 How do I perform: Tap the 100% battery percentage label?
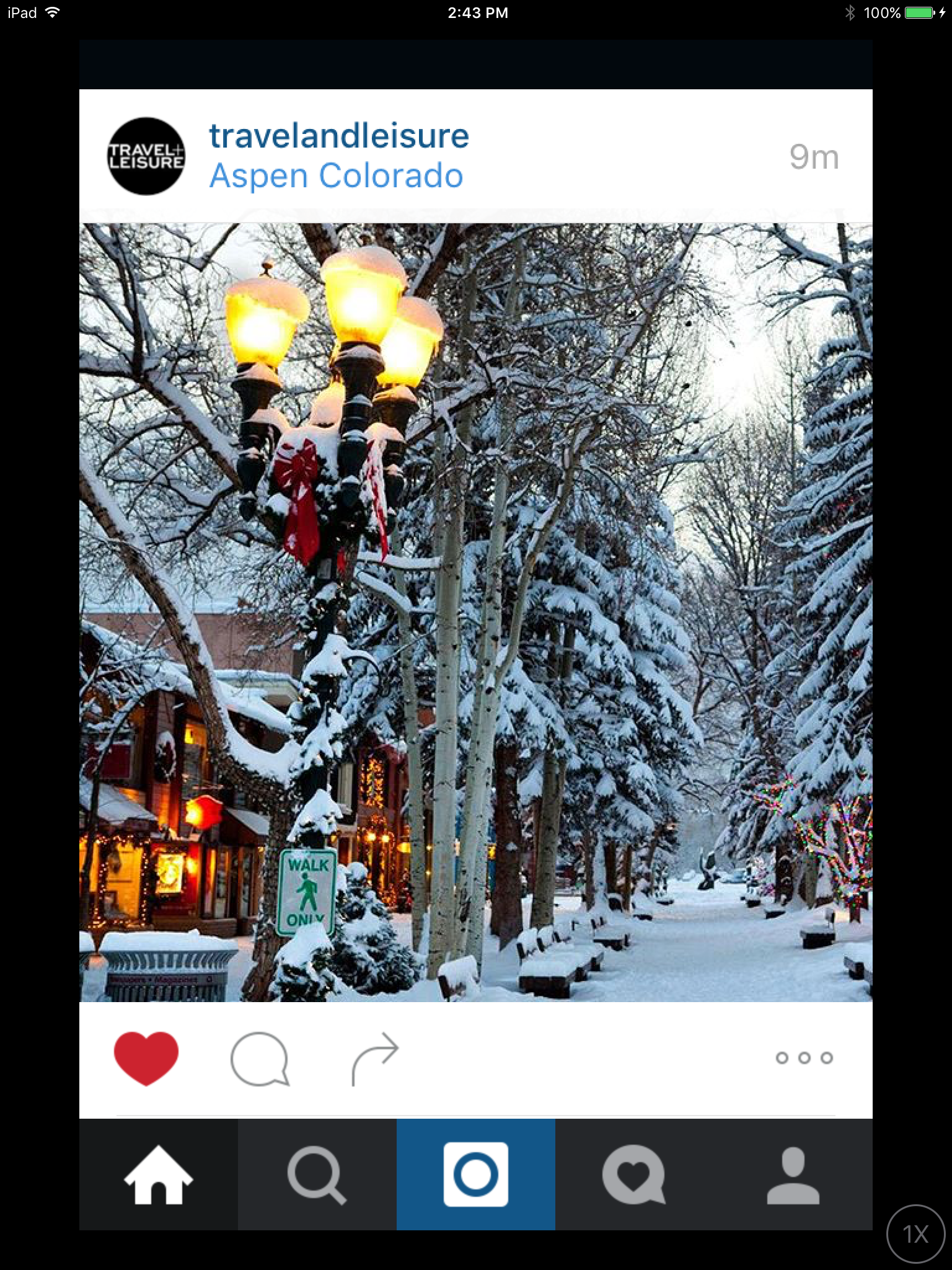[882, 12]
